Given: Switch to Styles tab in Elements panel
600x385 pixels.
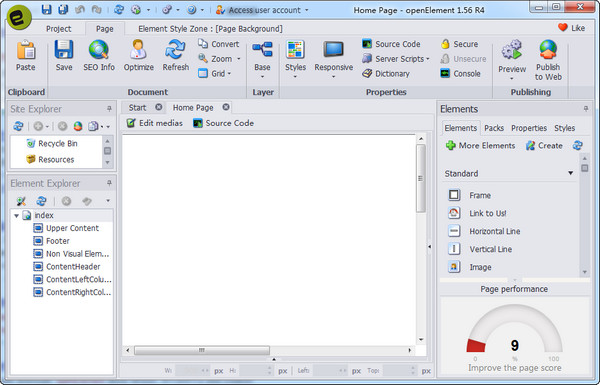Looking at the screenshot, I should 564,128.
